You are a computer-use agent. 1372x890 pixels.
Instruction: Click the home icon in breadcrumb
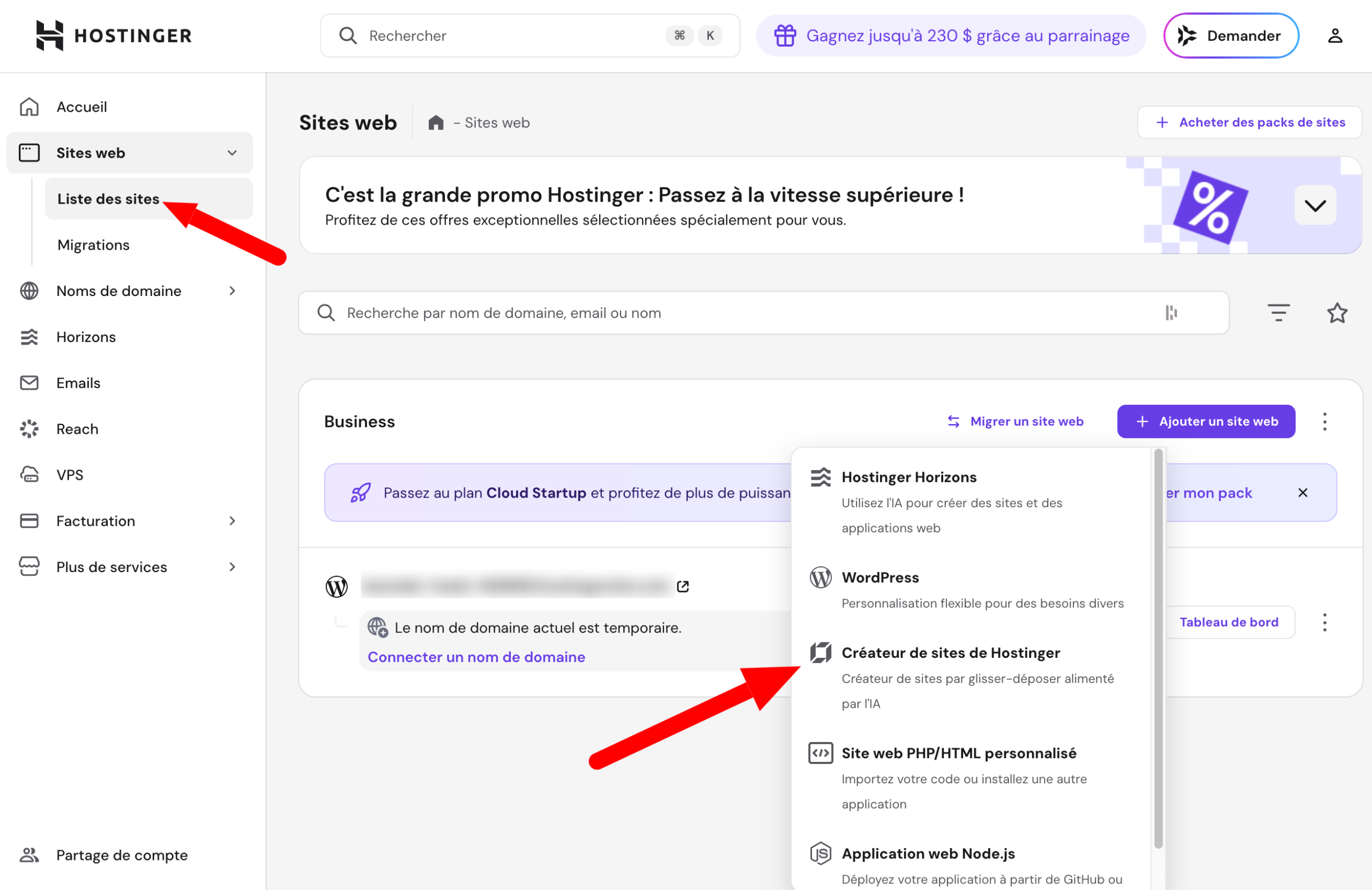[436, 123]
